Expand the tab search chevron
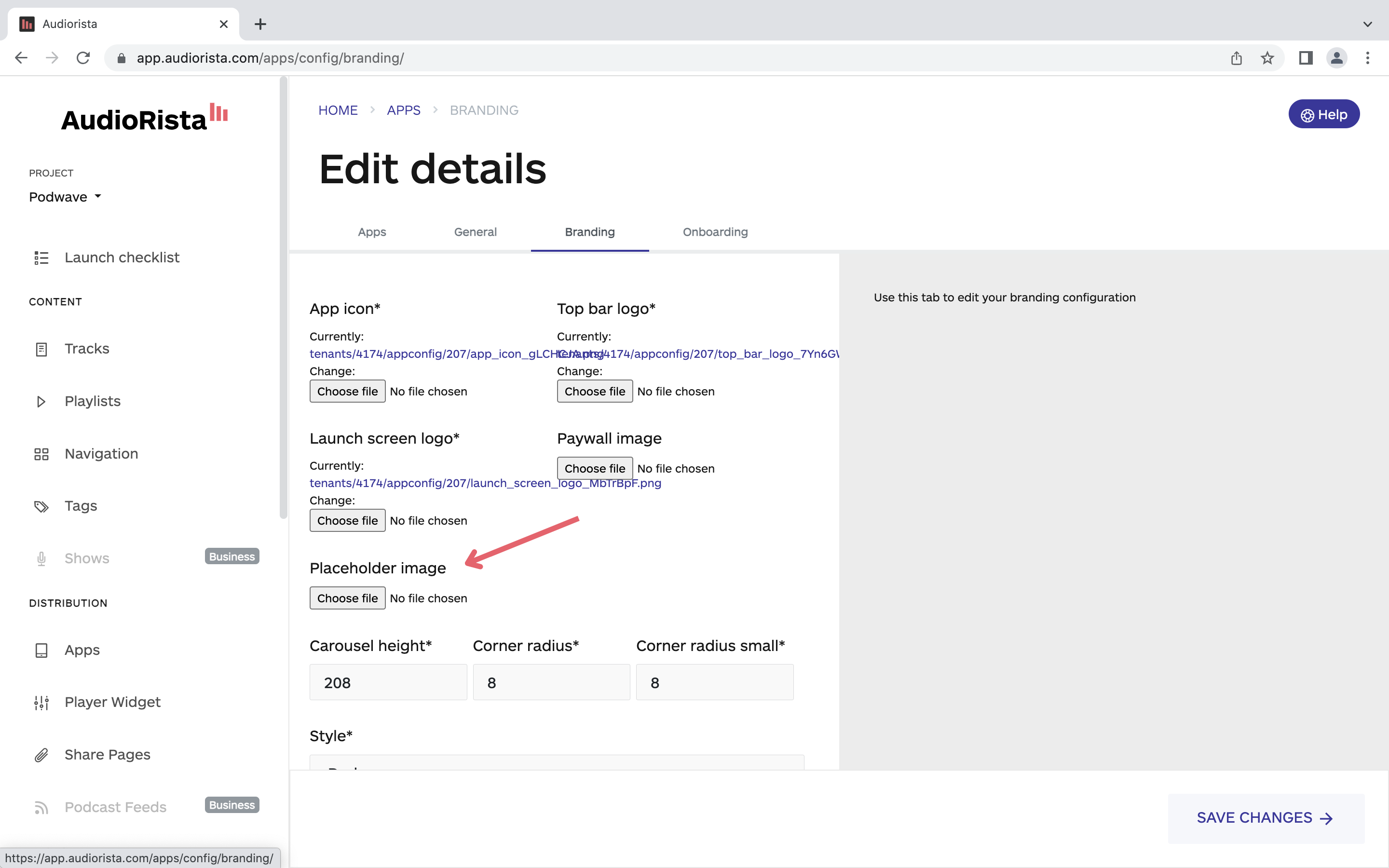 pos(1368,24)
